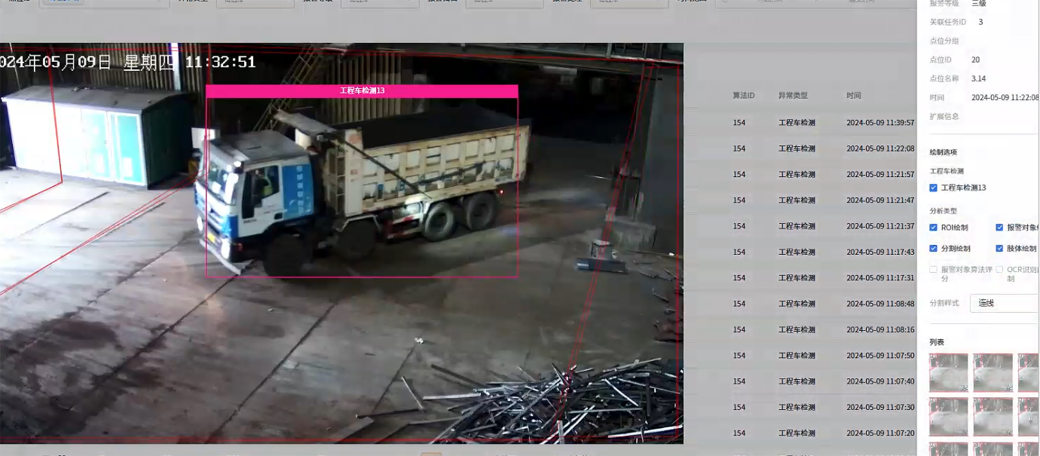
Task: Disable the 分割绘制 checkbox
Action: [x=934, y=249]
